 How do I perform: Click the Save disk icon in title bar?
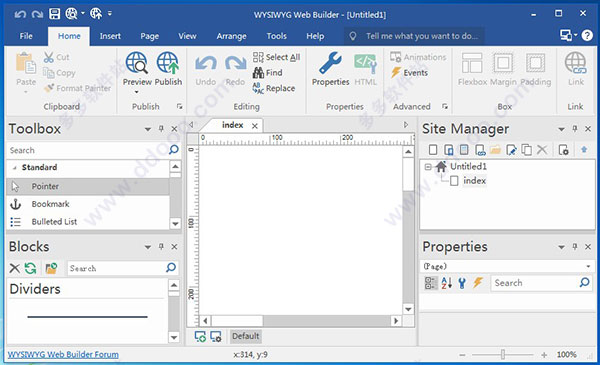(54, 14)
